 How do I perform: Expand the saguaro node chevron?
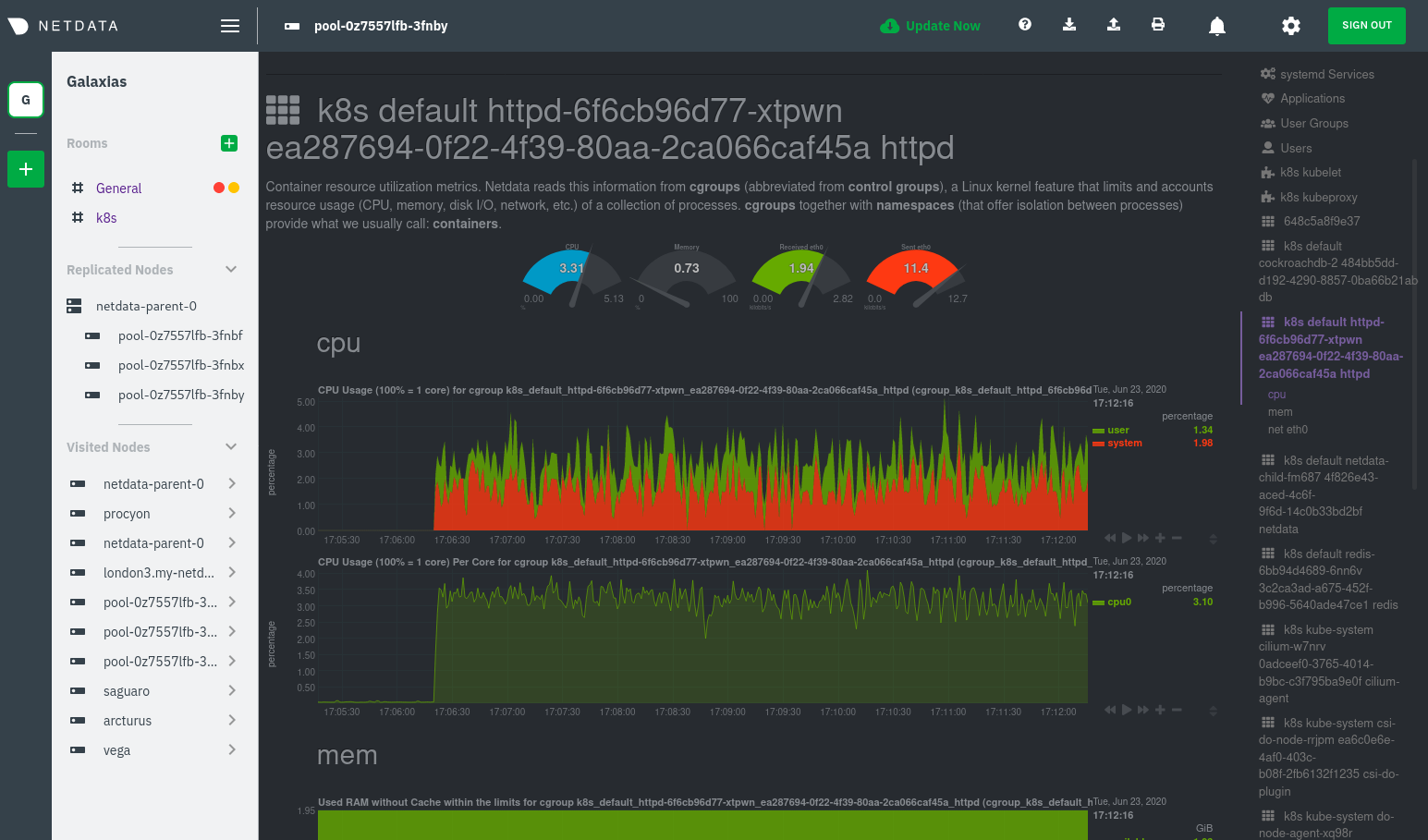[232, 690]
